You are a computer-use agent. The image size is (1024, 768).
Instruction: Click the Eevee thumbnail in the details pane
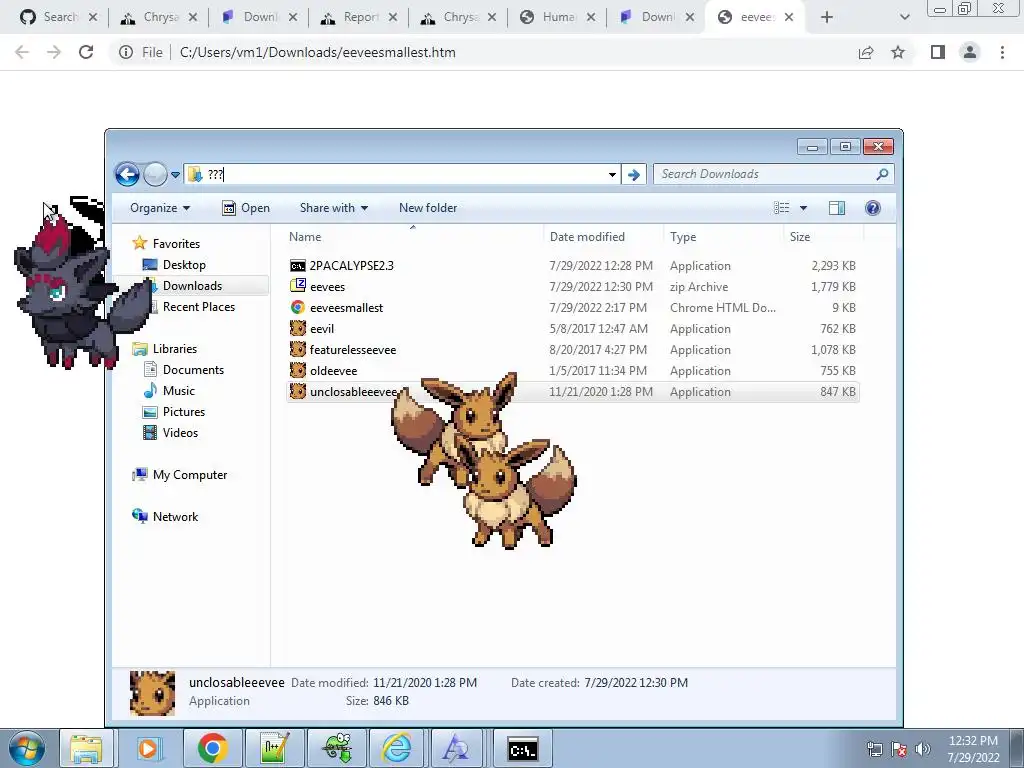tap(152, 693)
